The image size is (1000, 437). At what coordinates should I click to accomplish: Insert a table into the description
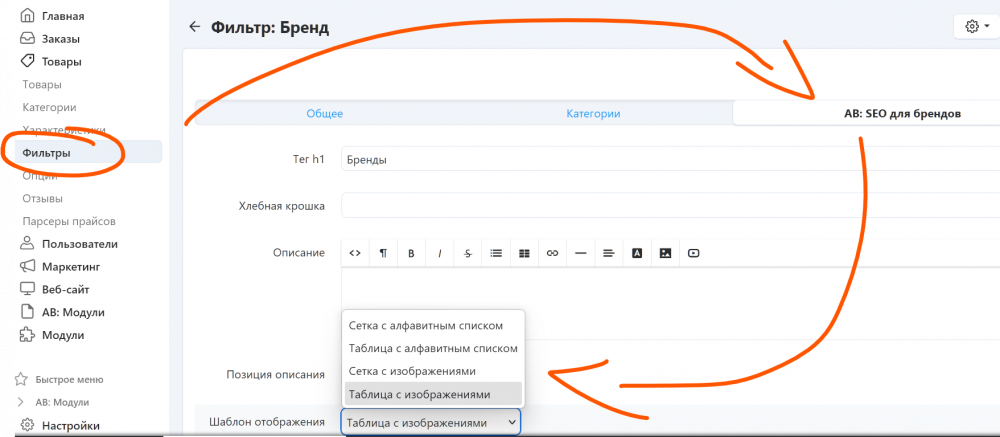coord(524,253)
